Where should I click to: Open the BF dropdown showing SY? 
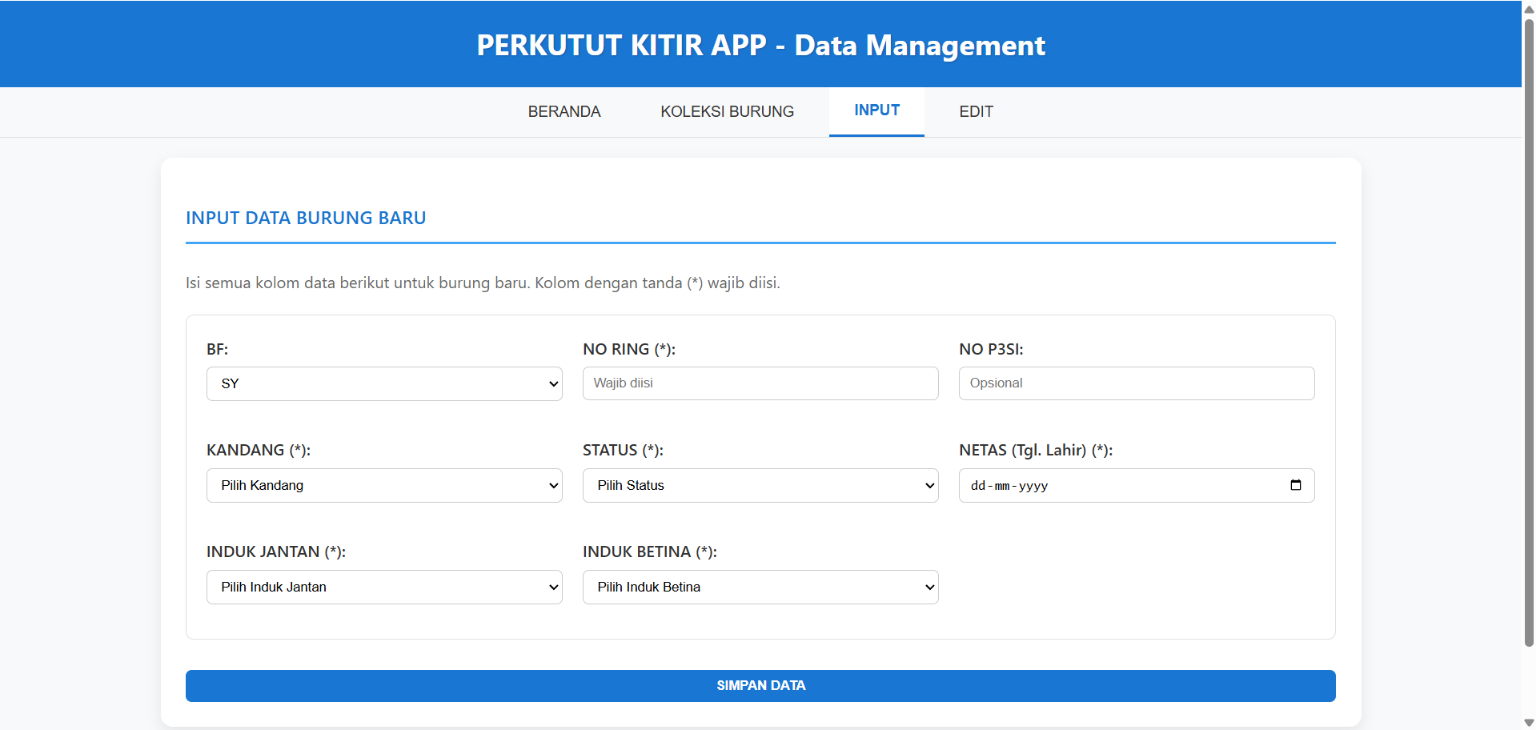click(384, 384)
